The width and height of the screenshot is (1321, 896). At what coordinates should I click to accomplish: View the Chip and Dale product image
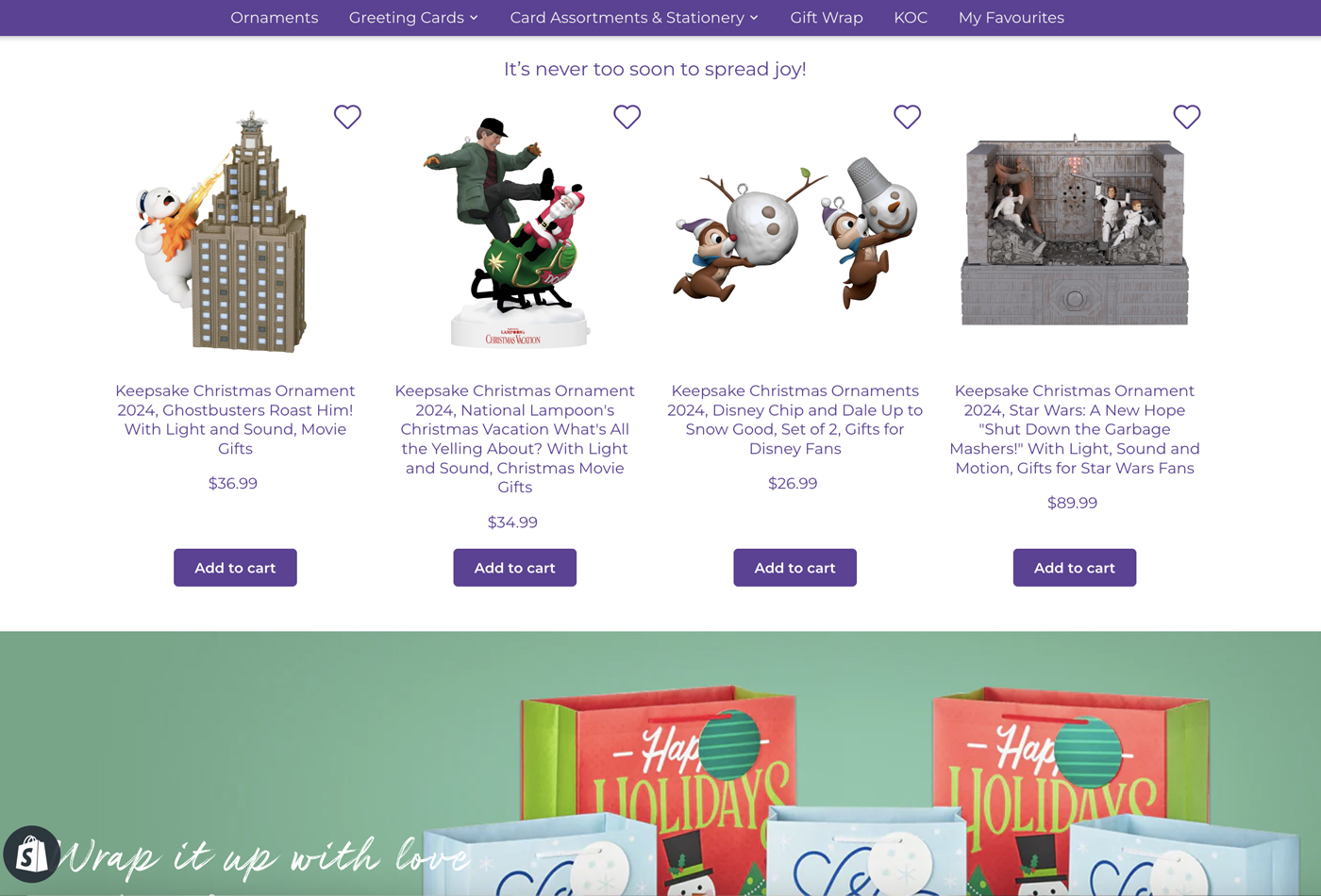(794, 233)
